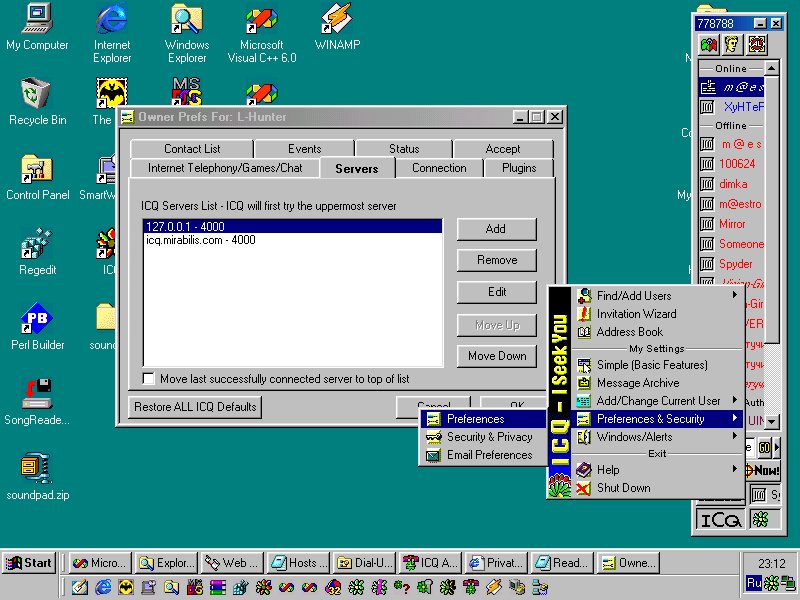Screen dimensions: 800x600
Task: Click the red-green people icon in ICQ window
Action: click(709, 45)
